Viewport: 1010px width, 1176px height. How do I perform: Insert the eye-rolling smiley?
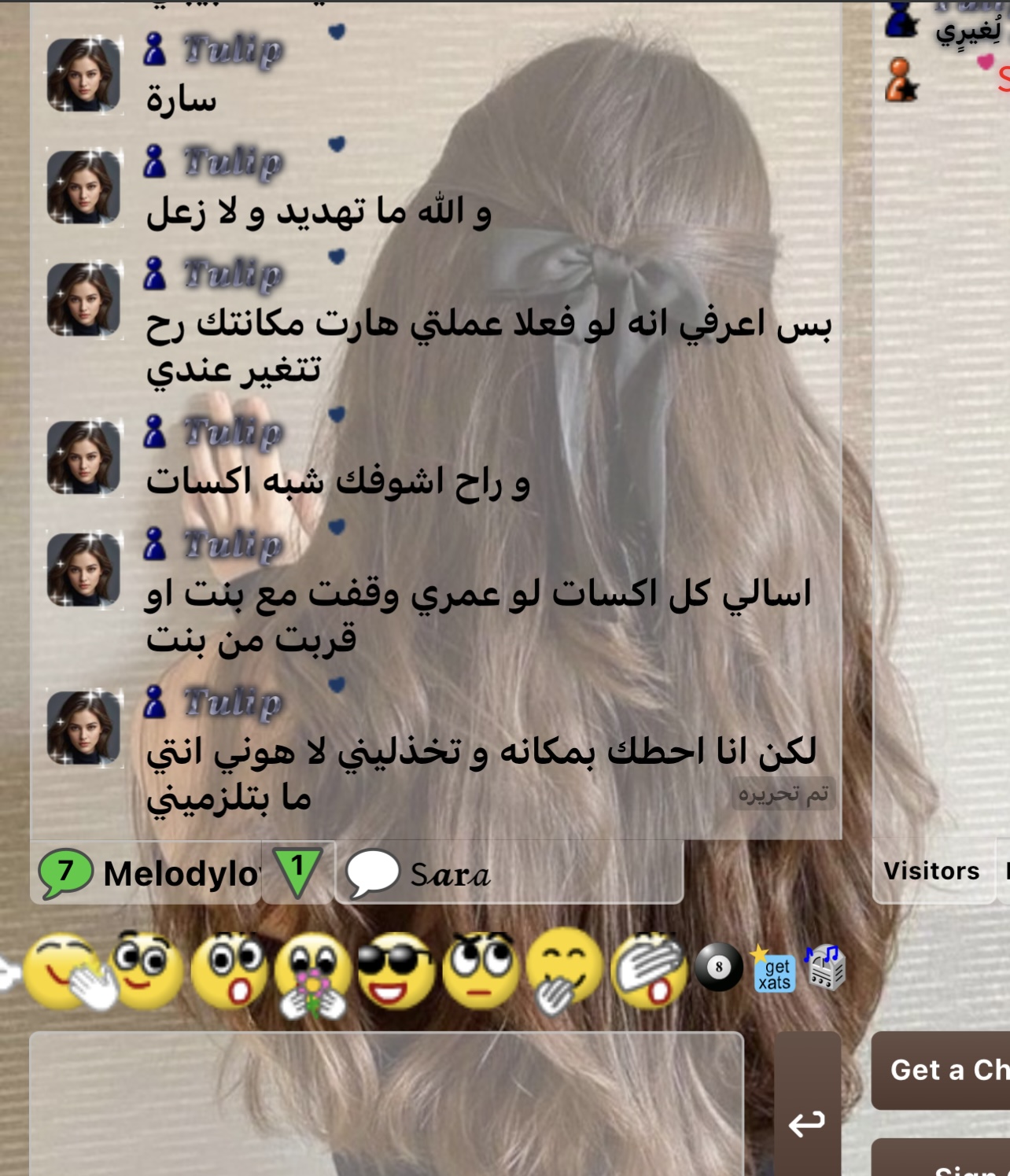481,972
